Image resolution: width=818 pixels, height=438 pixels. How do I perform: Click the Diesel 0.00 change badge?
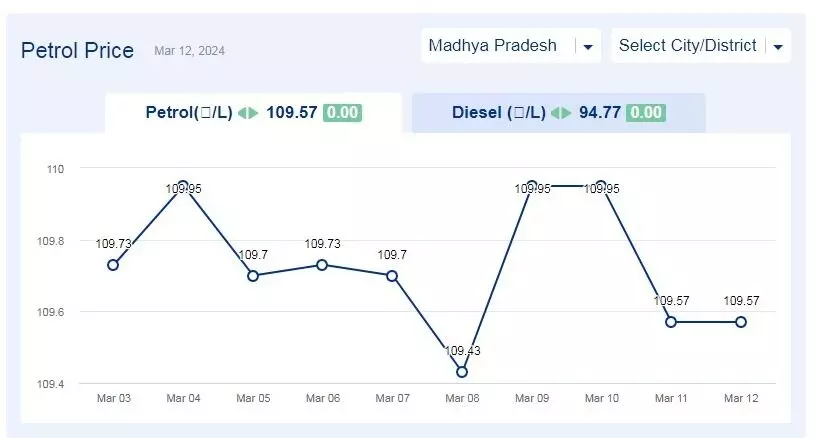pyautogui.click(x=646, y=113)
